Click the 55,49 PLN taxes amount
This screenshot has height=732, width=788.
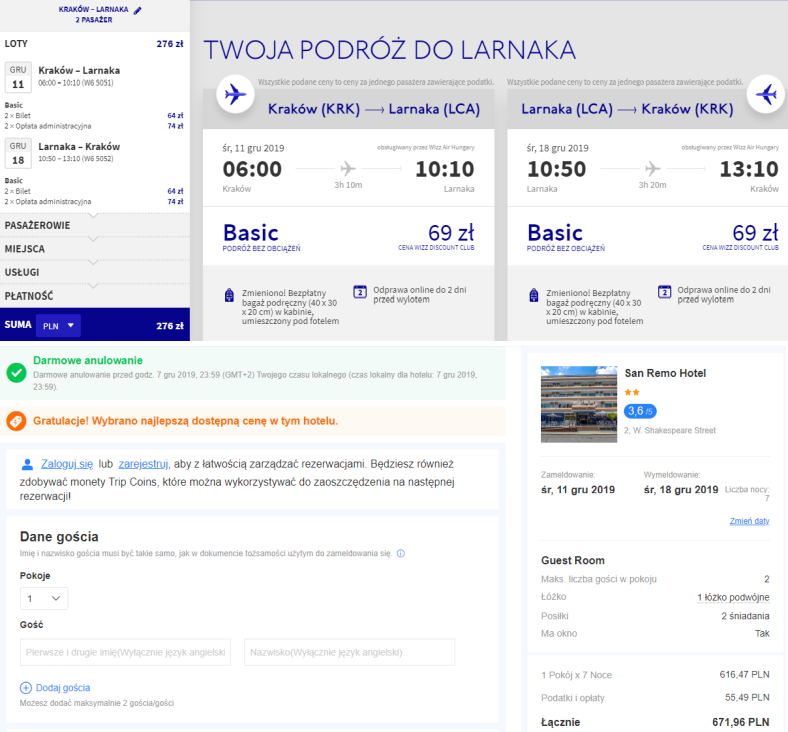pyautogui.click(x=747, y=698)
